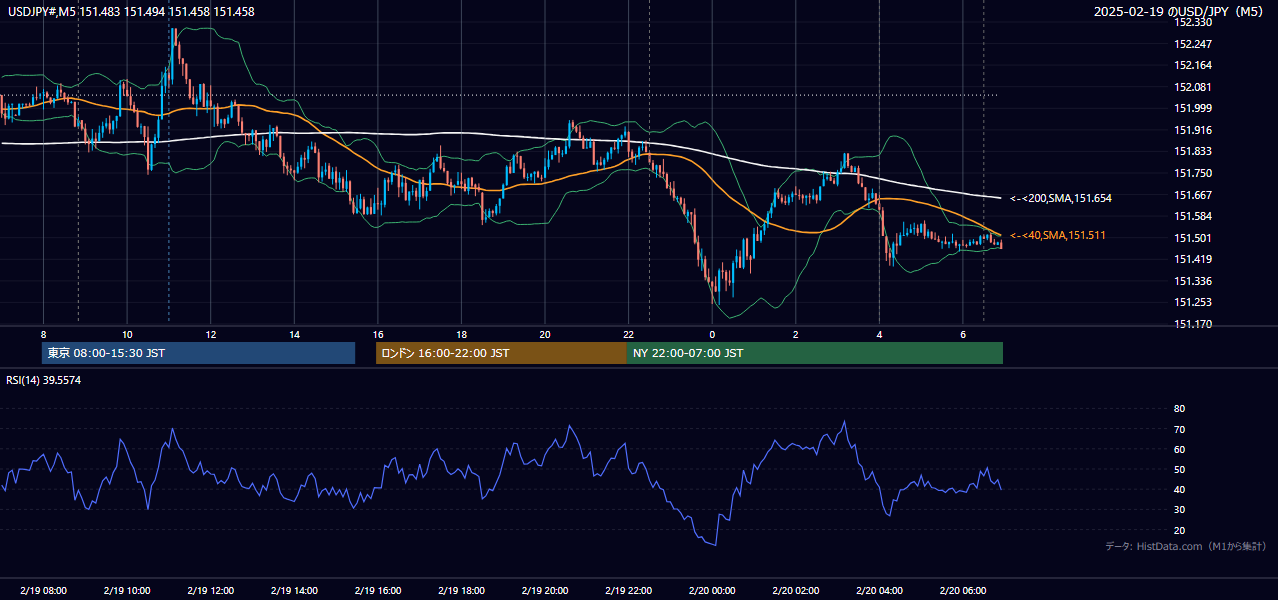Image resolution: width=1278 pixels, height=600 pixels.
Task: Click the time label 2/20 02:00
Action: (x=796, y=590)
